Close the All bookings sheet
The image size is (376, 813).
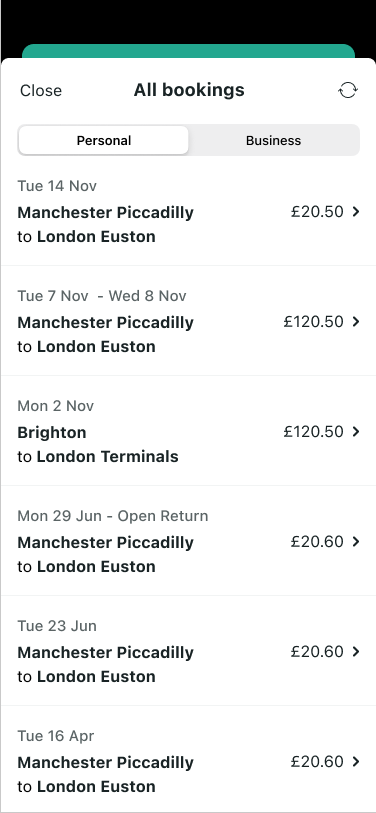click(x=40, y=90)
